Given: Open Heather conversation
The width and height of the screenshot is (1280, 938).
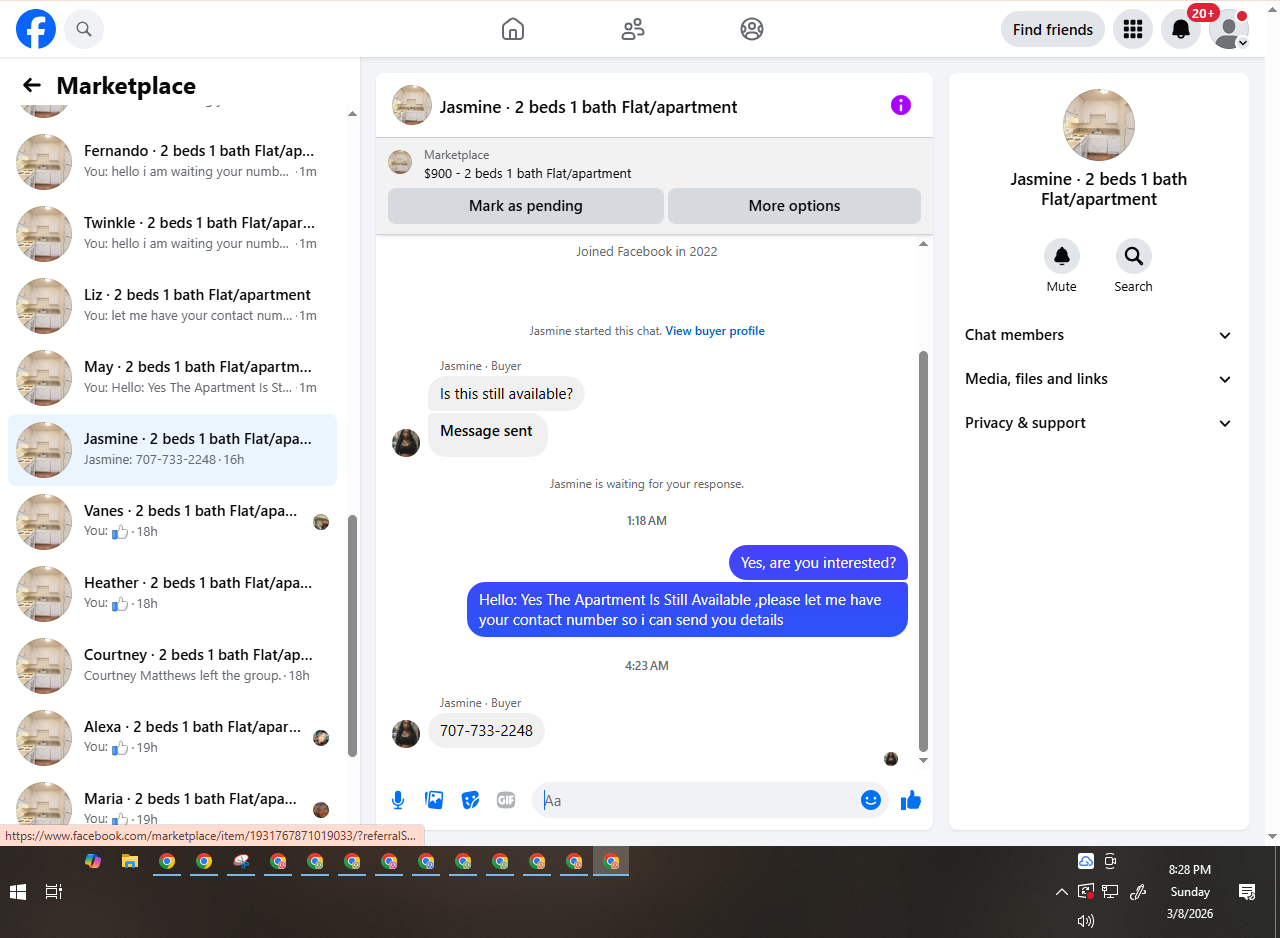Looking at the screenshot, I should click(172, 594).
